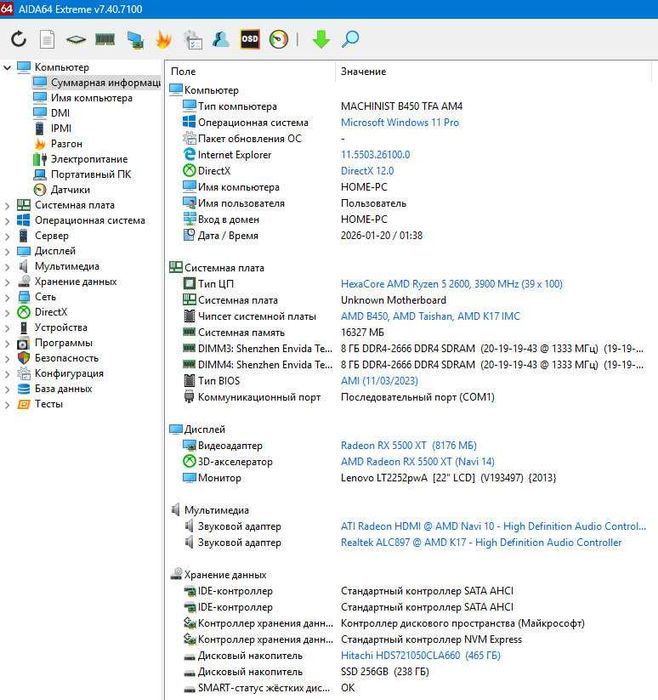Open the AMD Radeon RX 5500 XT (Navi 14) link
658x700 pixels.
point(417,462)
